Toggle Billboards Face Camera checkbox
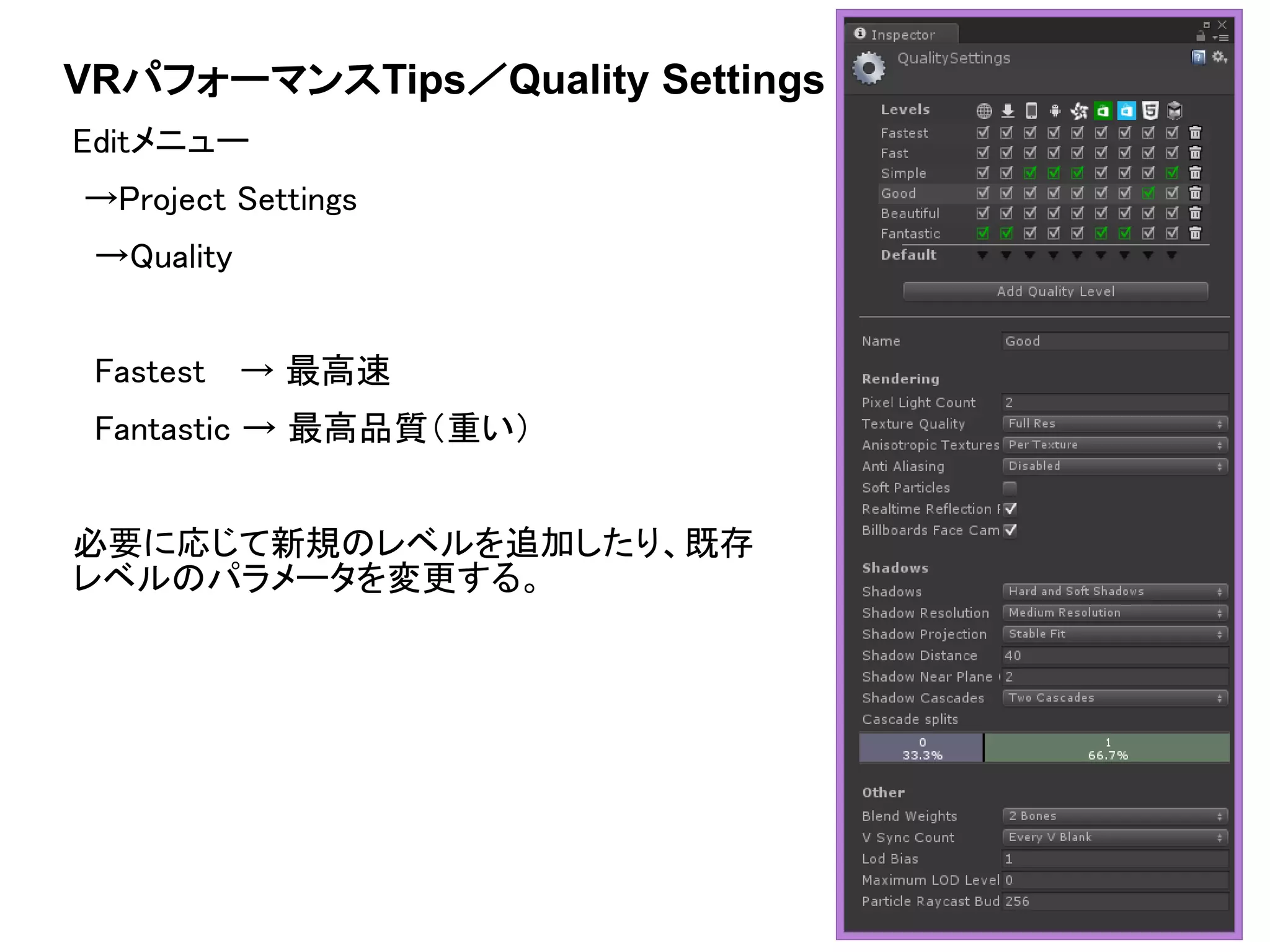Viewport: 1270px width, 952px height. [1010, 530]
